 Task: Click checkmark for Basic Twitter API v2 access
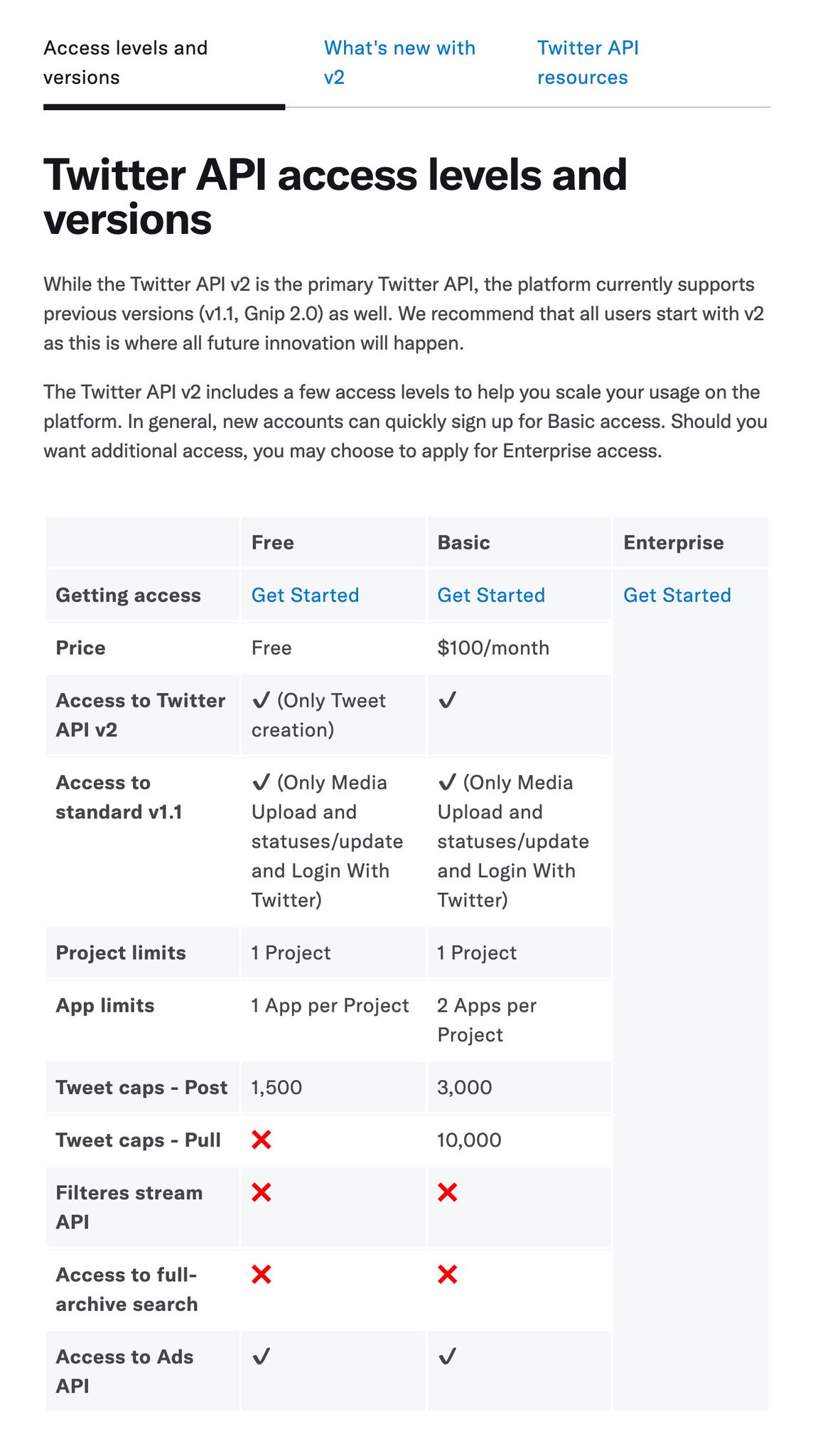click(448, 700)
